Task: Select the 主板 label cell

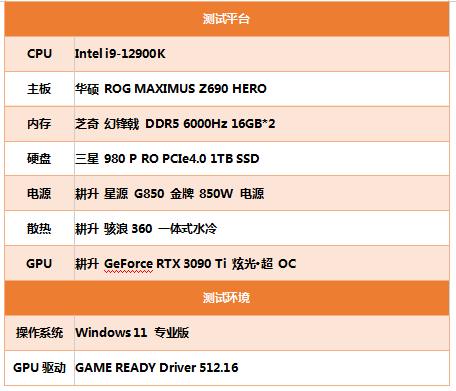Action: [x=39, y=89]
